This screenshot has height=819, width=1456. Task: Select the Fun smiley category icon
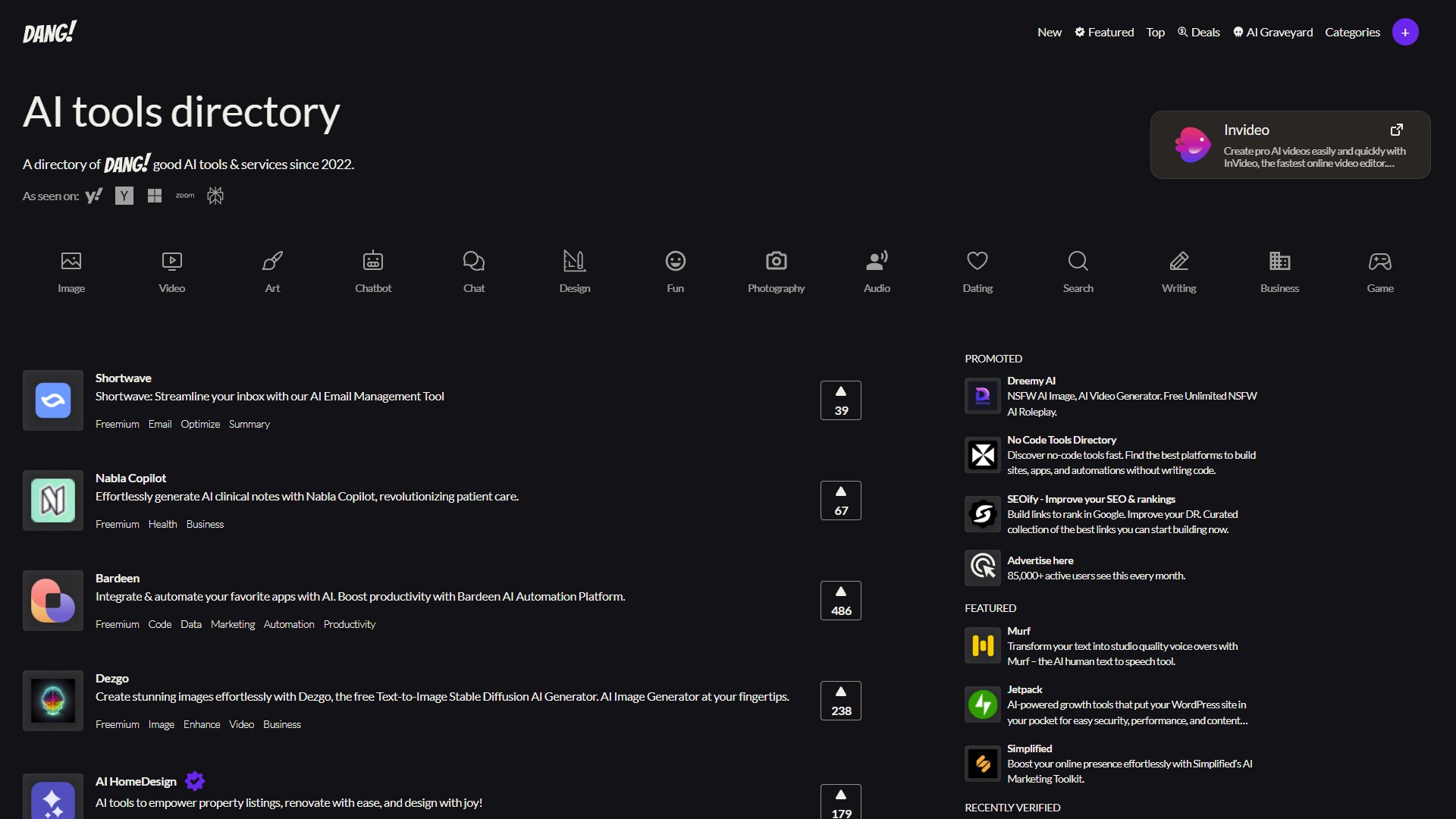(676, 262)
